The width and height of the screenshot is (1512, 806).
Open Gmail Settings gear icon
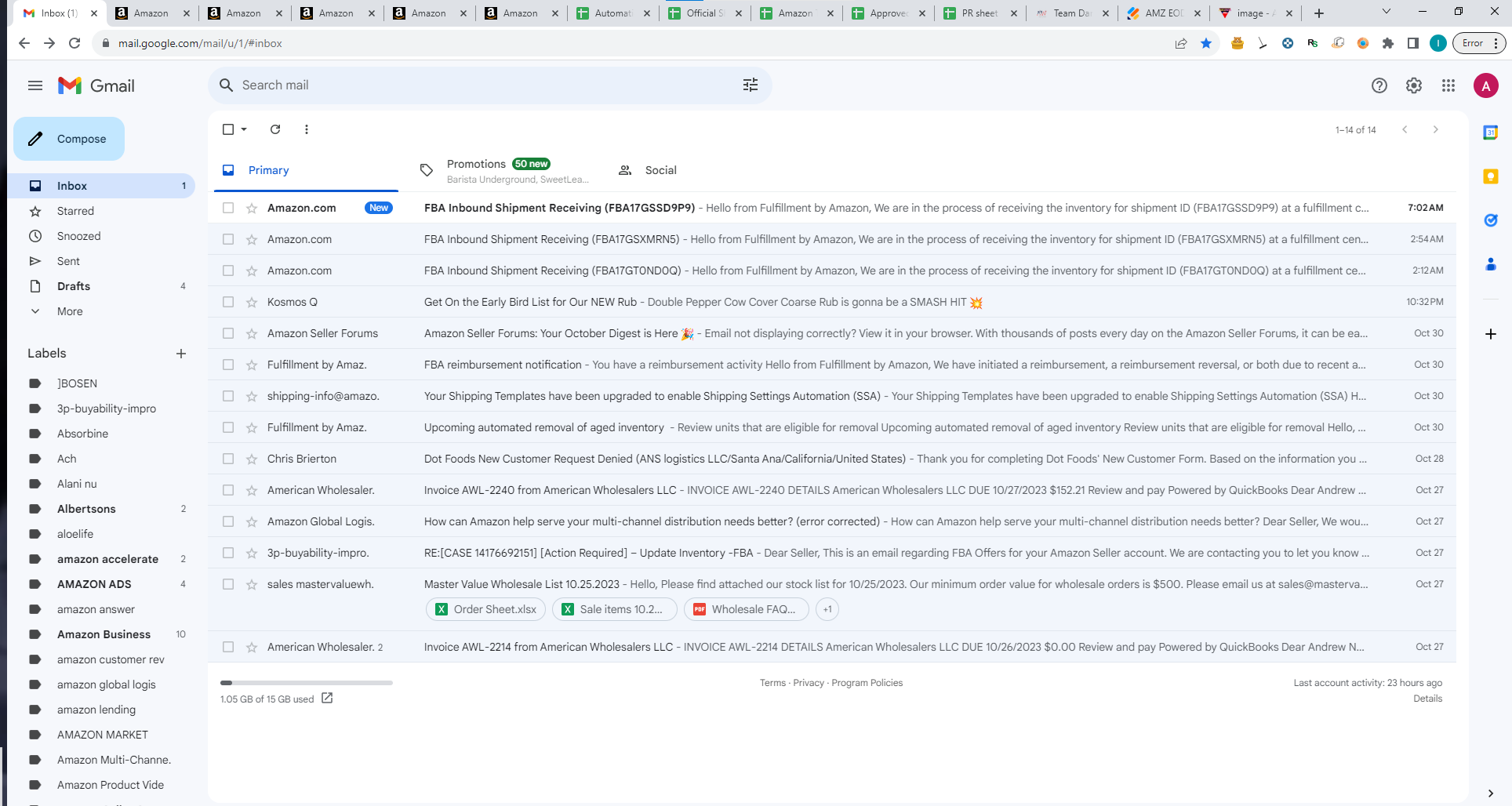(x=1414, y=85)
